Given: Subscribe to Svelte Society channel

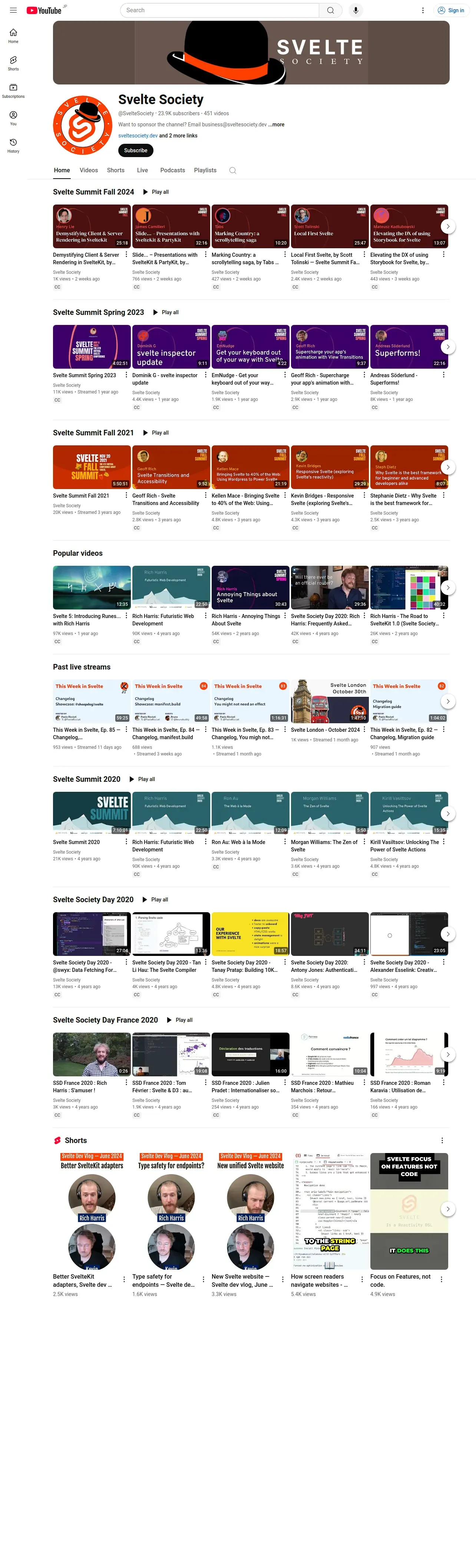Looking at the screenshot, I should point(136,150).
